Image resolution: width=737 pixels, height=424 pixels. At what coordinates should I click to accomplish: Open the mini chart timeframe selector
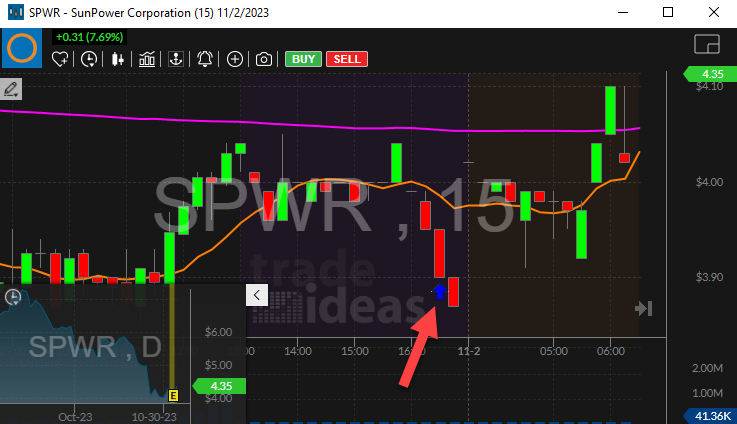tap(14, 297)
